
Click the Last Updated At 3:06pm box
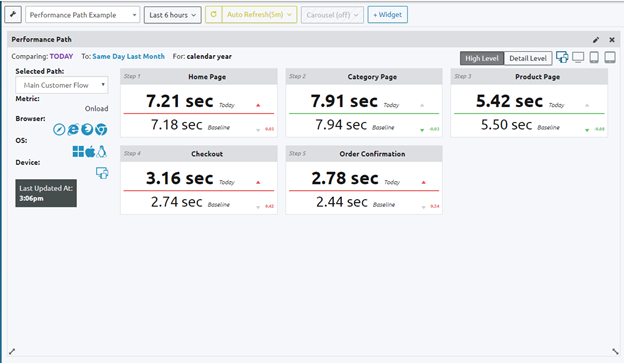pyautogui.click(x=46, y=193)
